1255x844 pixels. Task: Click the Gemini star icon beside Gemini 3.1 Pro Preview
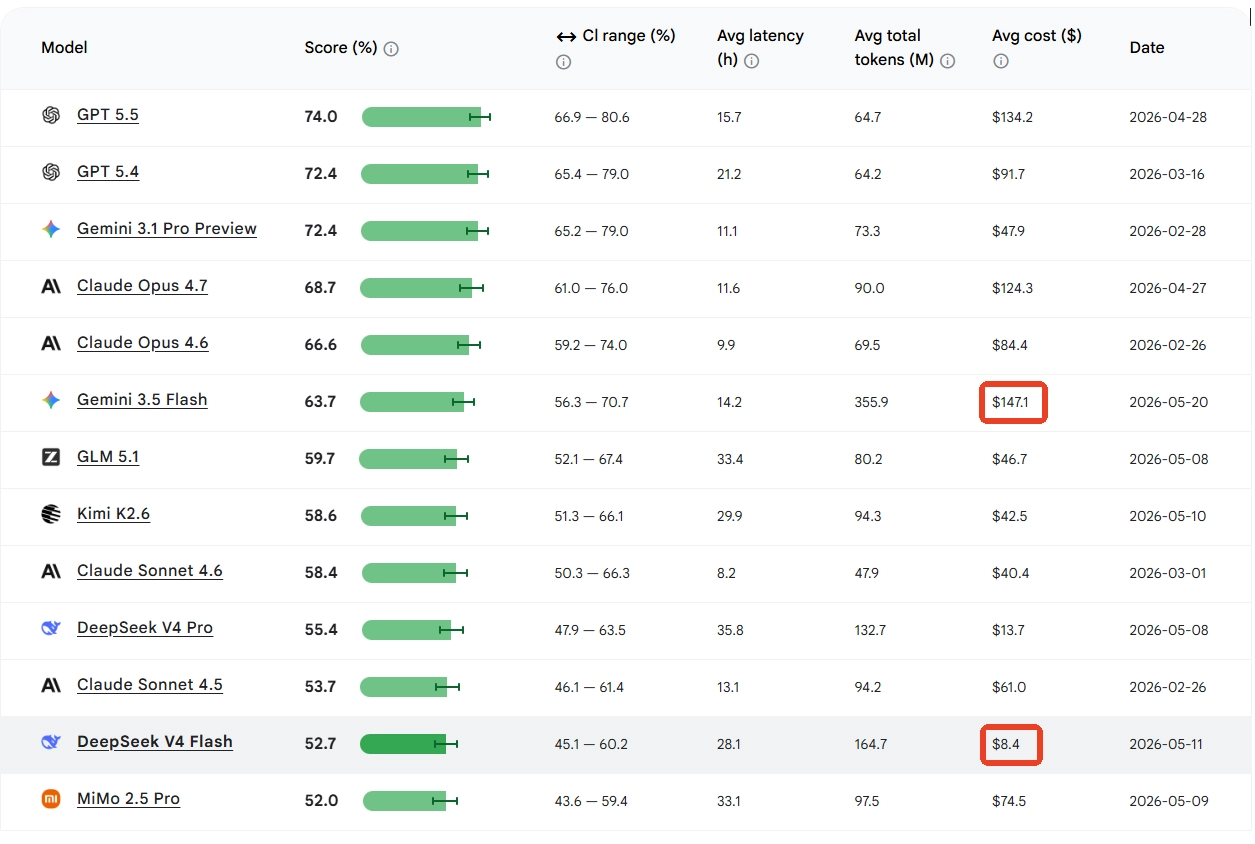point(51,229)
